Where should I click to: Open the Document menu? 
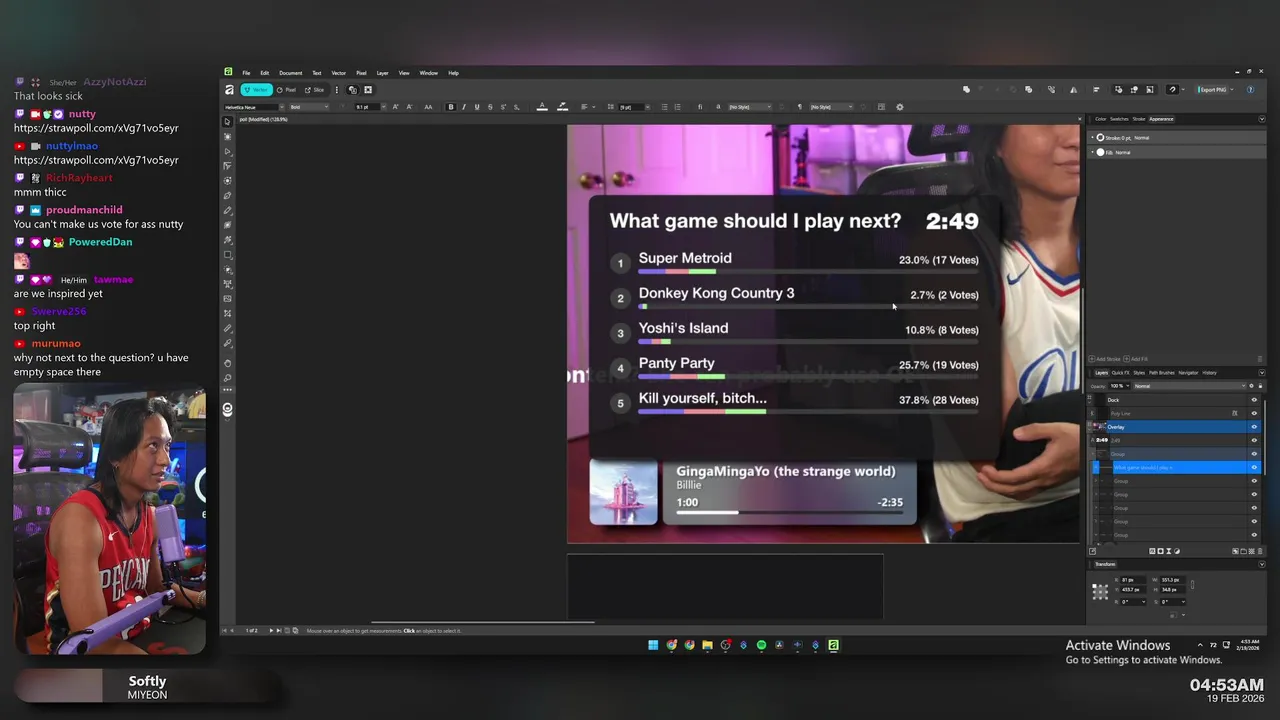coord(290,73)
